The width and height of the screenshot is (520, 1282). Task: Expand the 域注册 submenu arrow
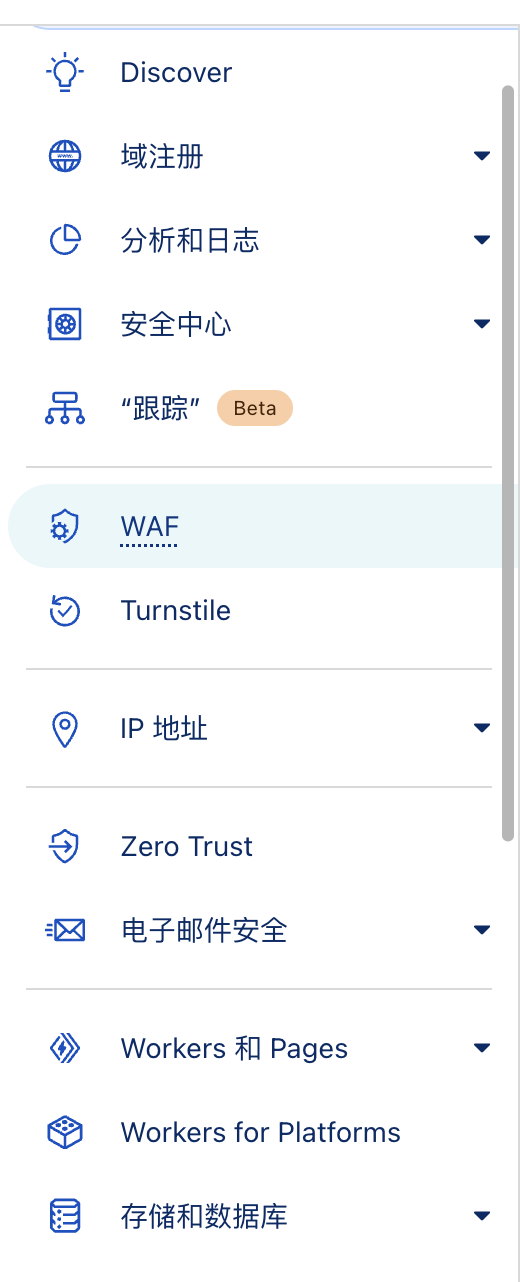(482, 156)
